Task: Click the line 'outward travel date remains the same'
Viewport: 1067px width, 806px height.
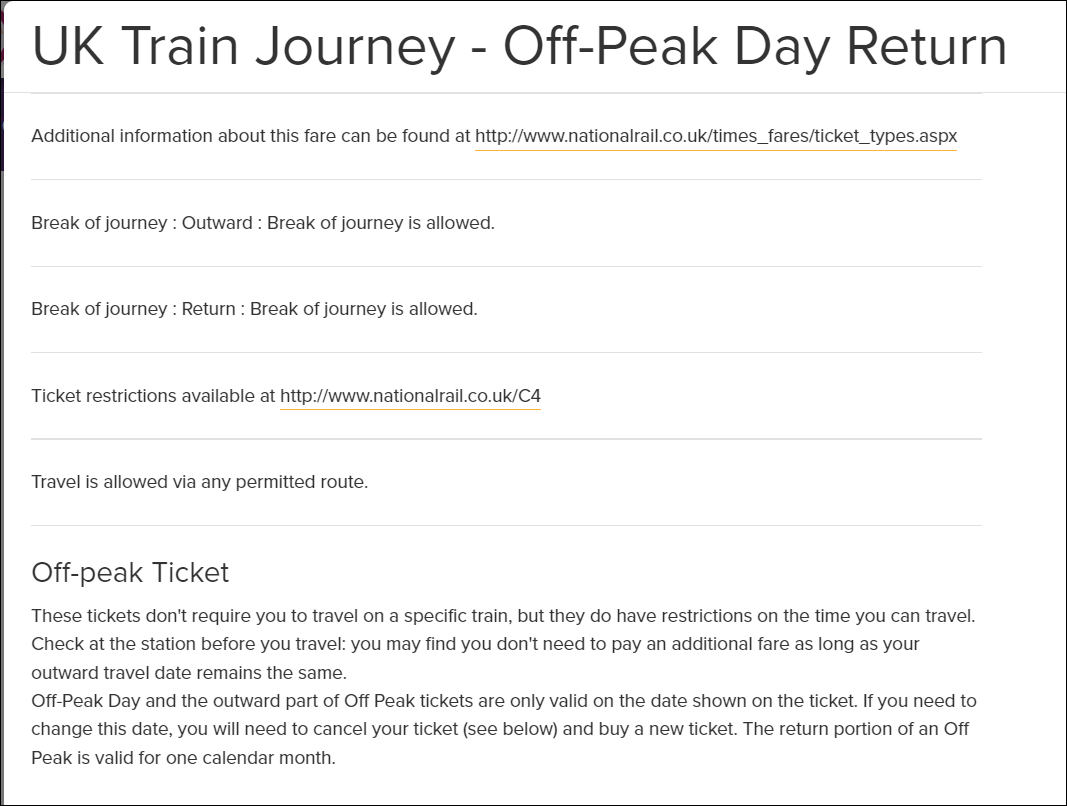Action: coord(189,672)
